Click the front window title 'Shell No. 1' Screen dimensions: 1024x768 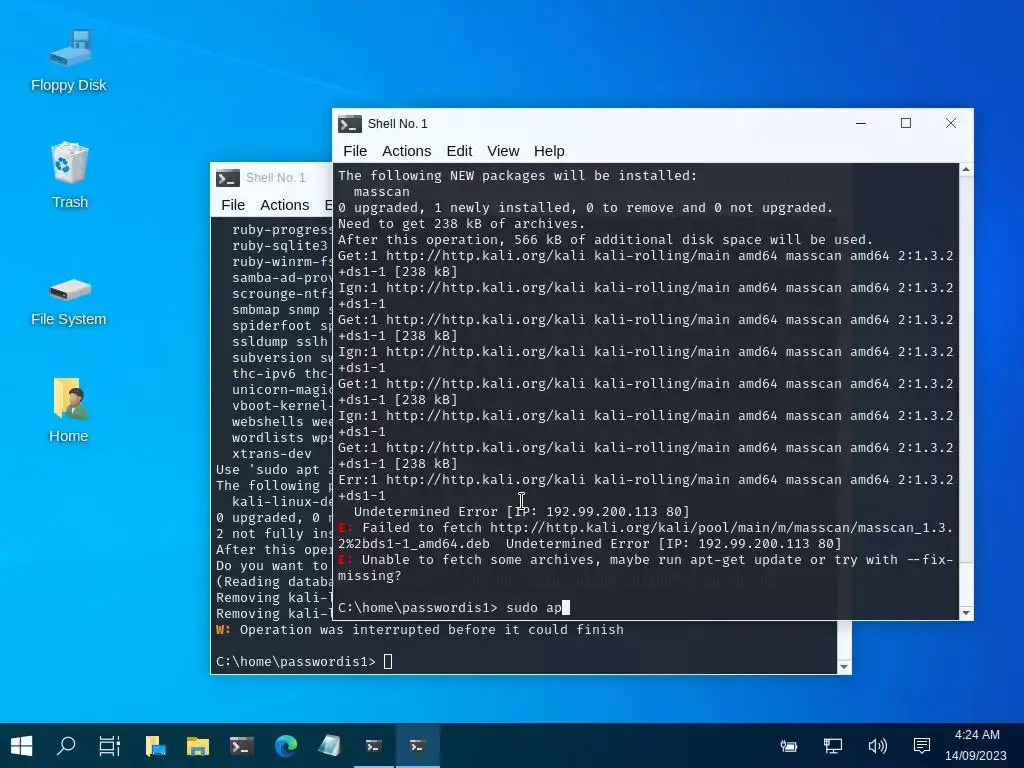point(398,124)
